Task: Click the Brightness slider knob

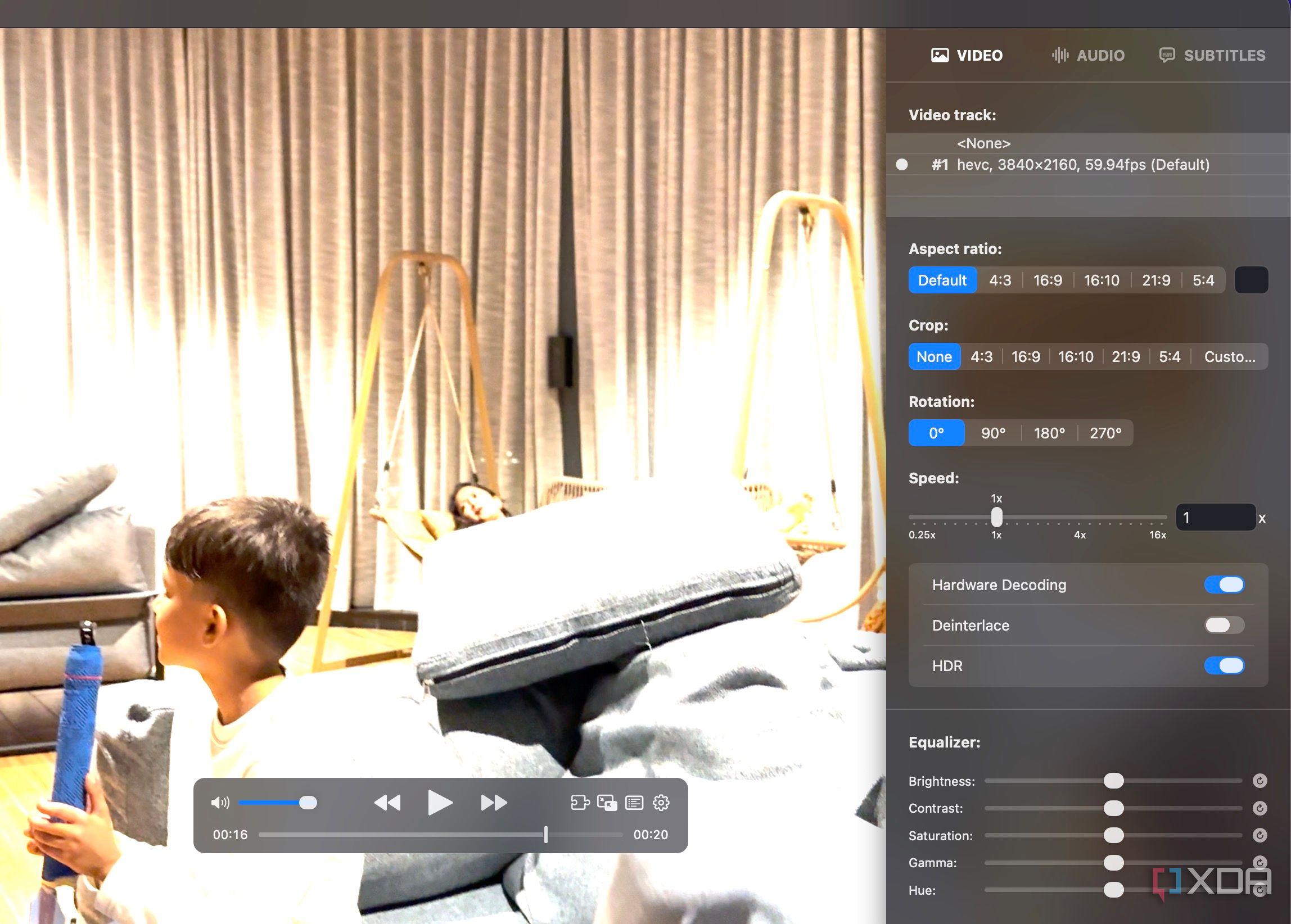Action: click(x=1113, y=781)
